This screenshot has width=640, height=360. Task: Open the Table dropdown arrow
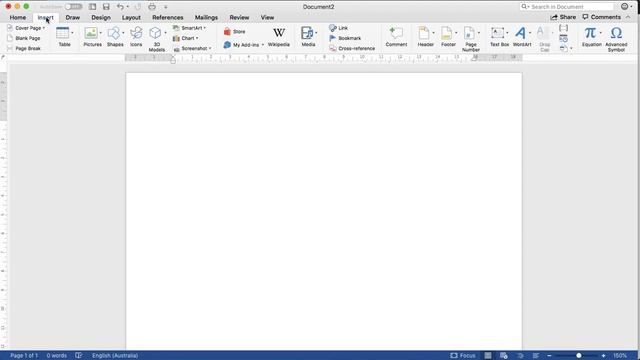pos(72,33)
